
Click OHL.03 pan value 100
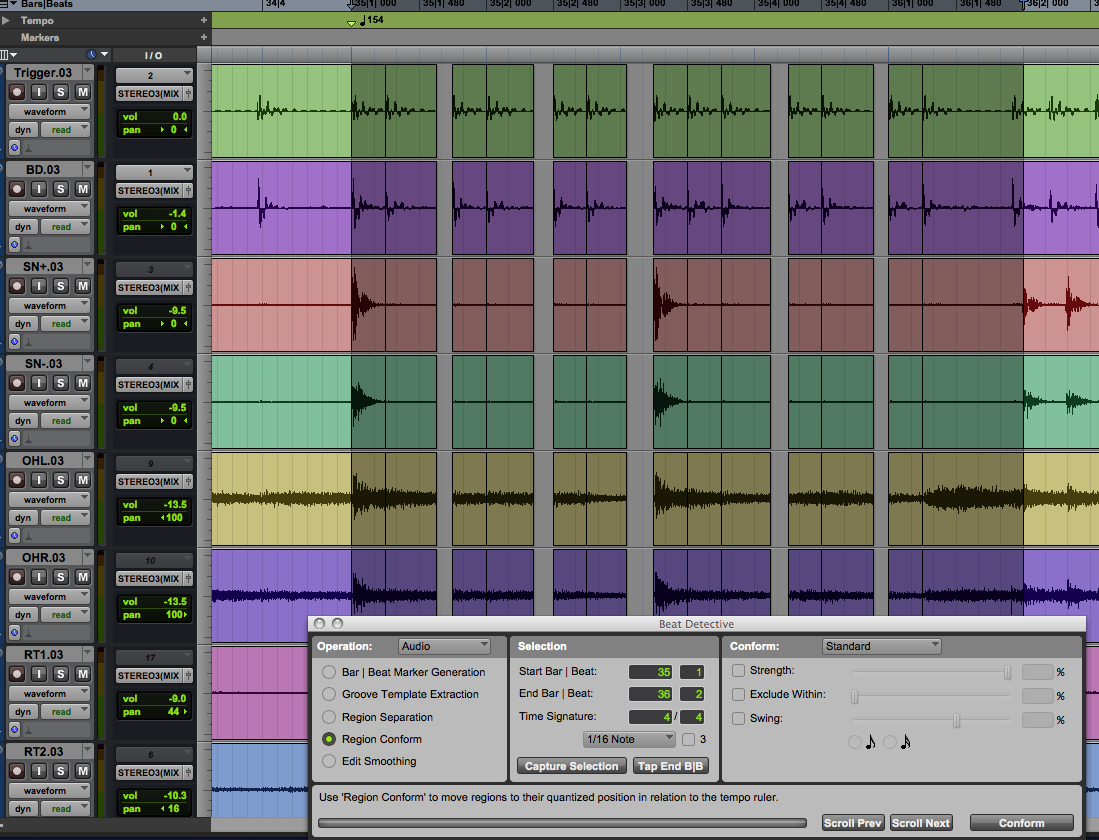(172, 517)
